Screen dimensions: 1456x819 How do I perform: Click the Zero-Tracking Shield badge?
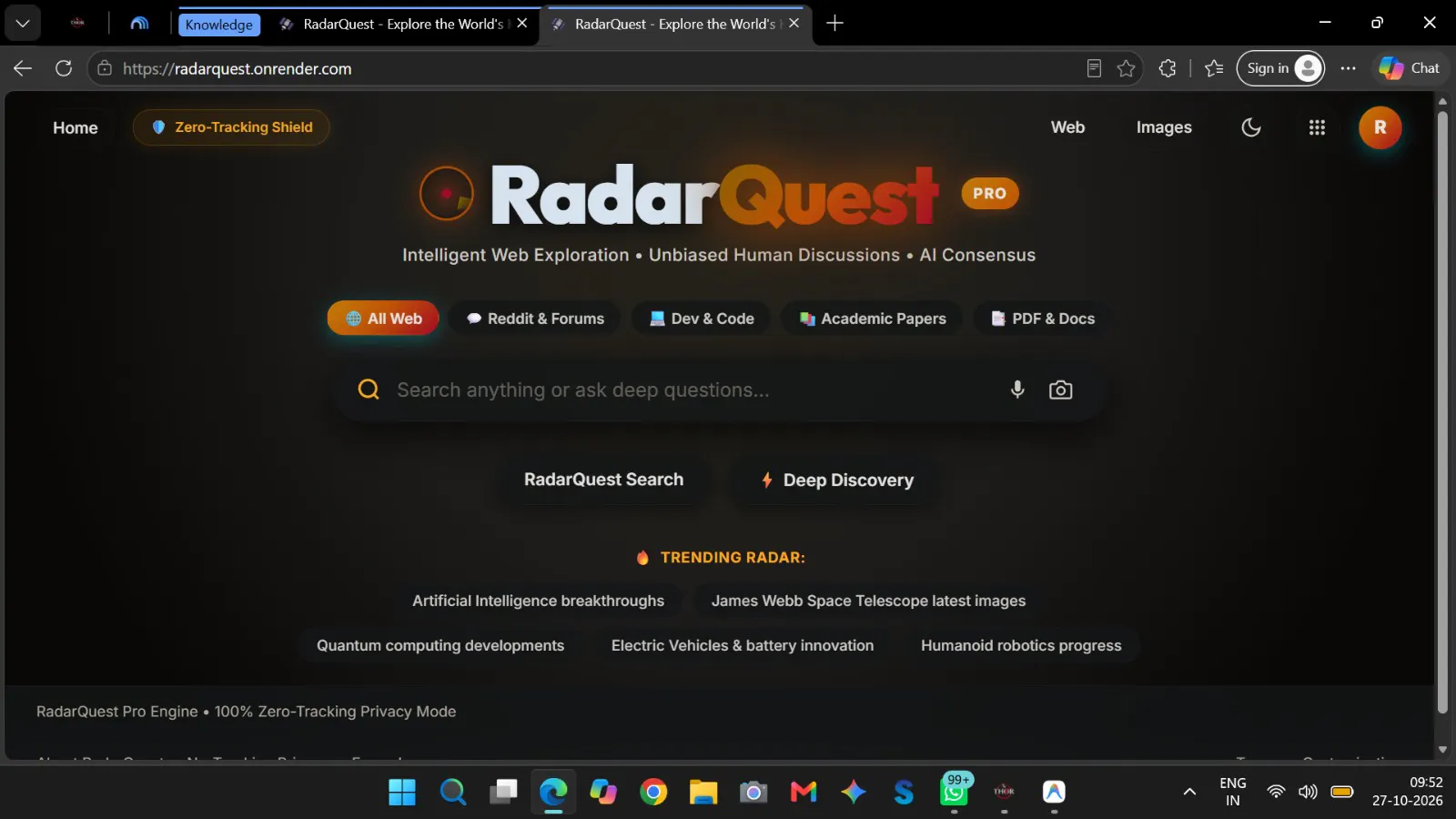point(231,127)
